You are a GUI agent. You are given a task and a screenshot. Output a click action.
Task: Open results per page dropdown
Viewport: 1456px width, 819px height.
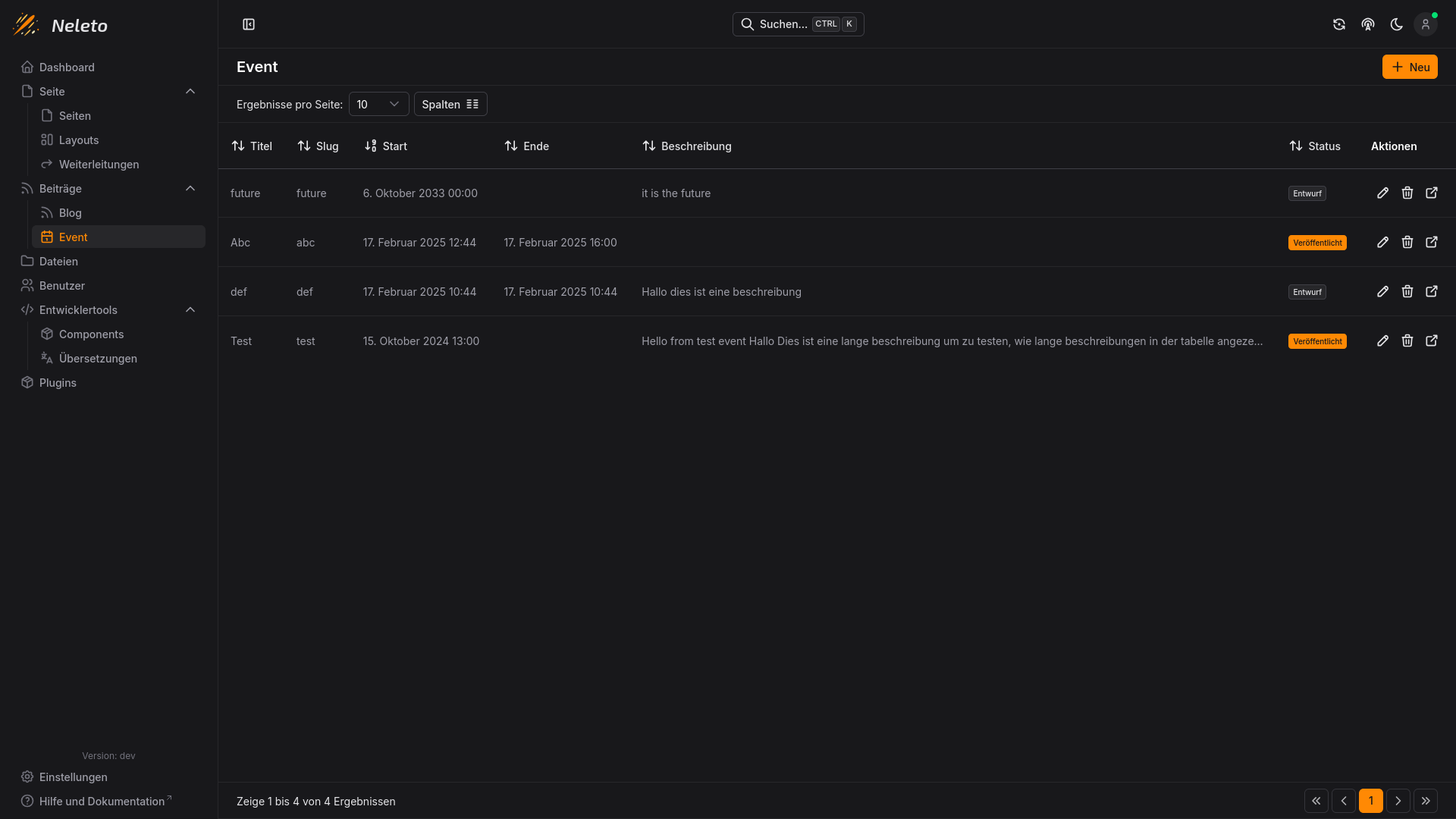click(x=378, y=104)
